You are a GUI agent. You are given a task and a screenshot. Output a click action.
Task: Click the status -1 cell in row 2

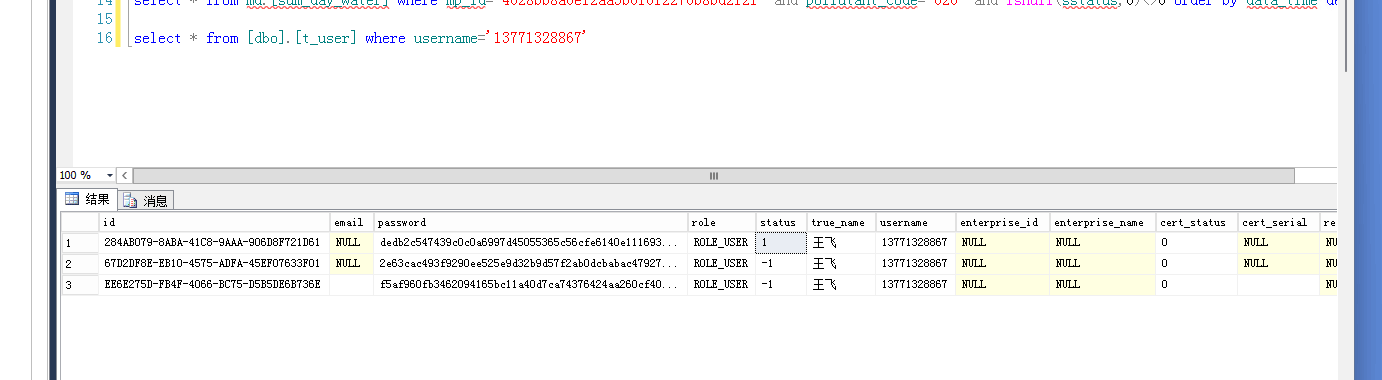781,263
